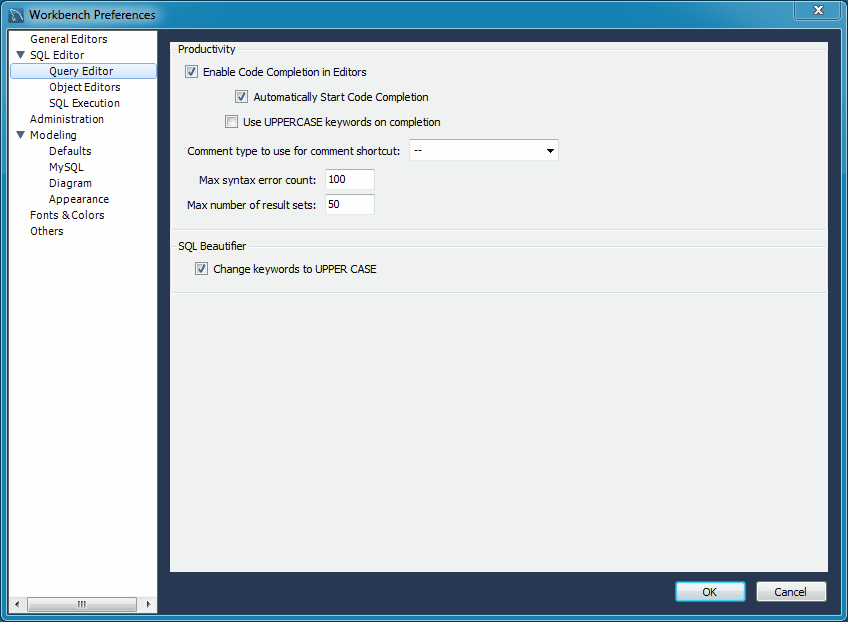Go to SQL Execution settings
Viewport: 848px width, 622px height.
[84, 103]
